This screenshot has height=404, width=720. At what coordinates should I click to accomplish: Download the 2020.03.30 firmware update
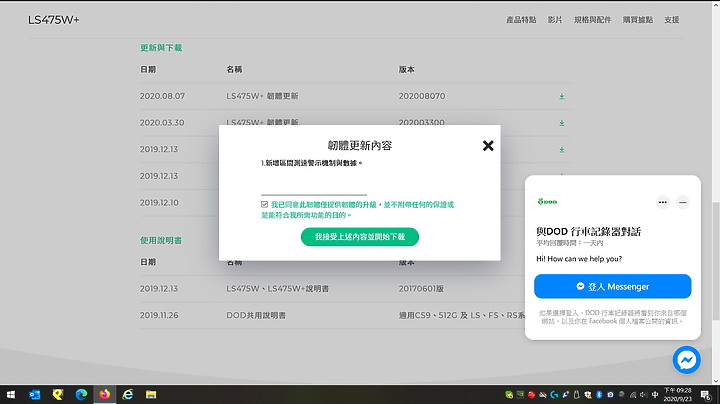pyautogui.click(x=562, y=123)
